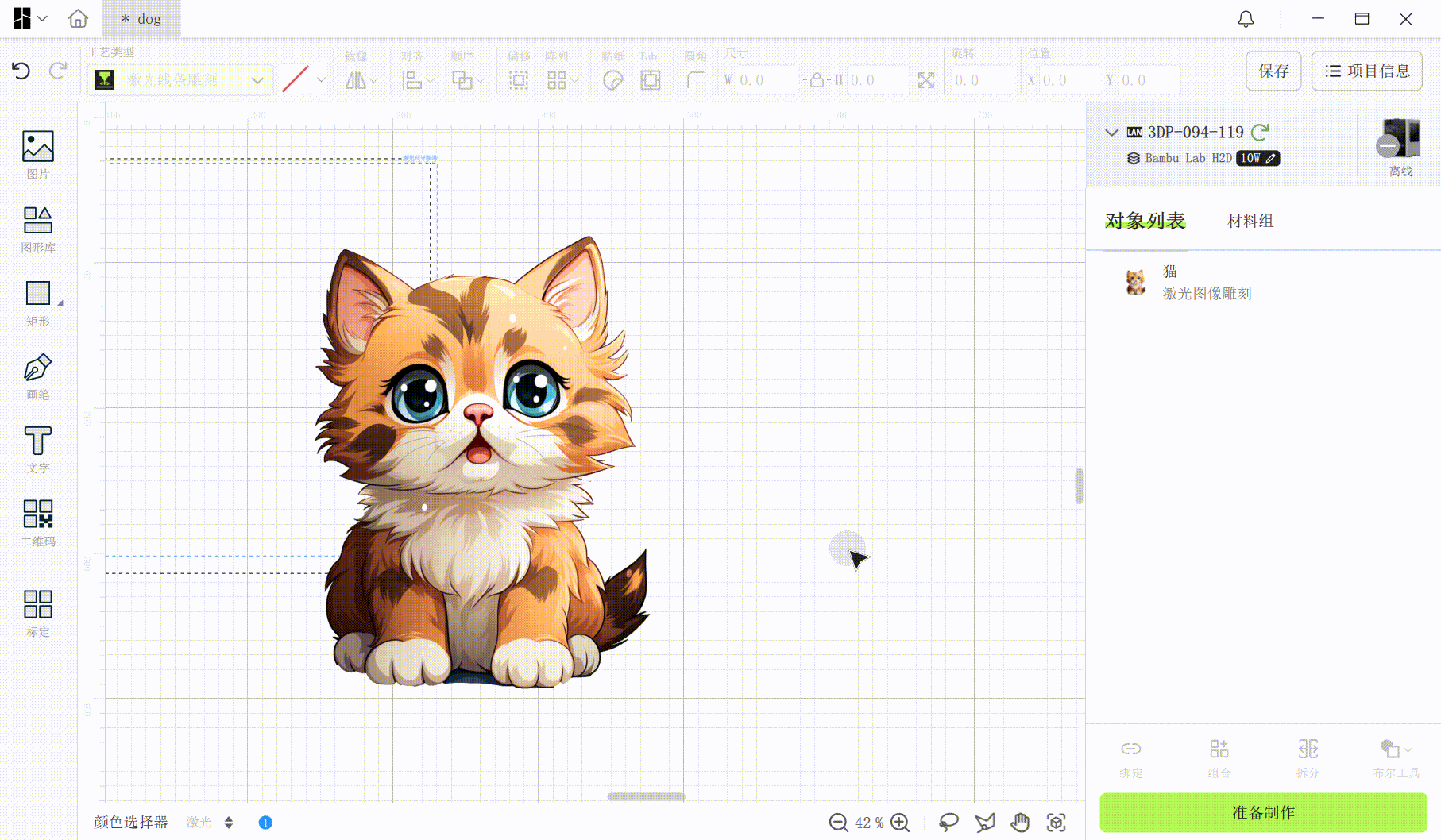The image size is (1441, 840).
Task: Select the 文字 text tool
Action: click(x=38, y=450)
